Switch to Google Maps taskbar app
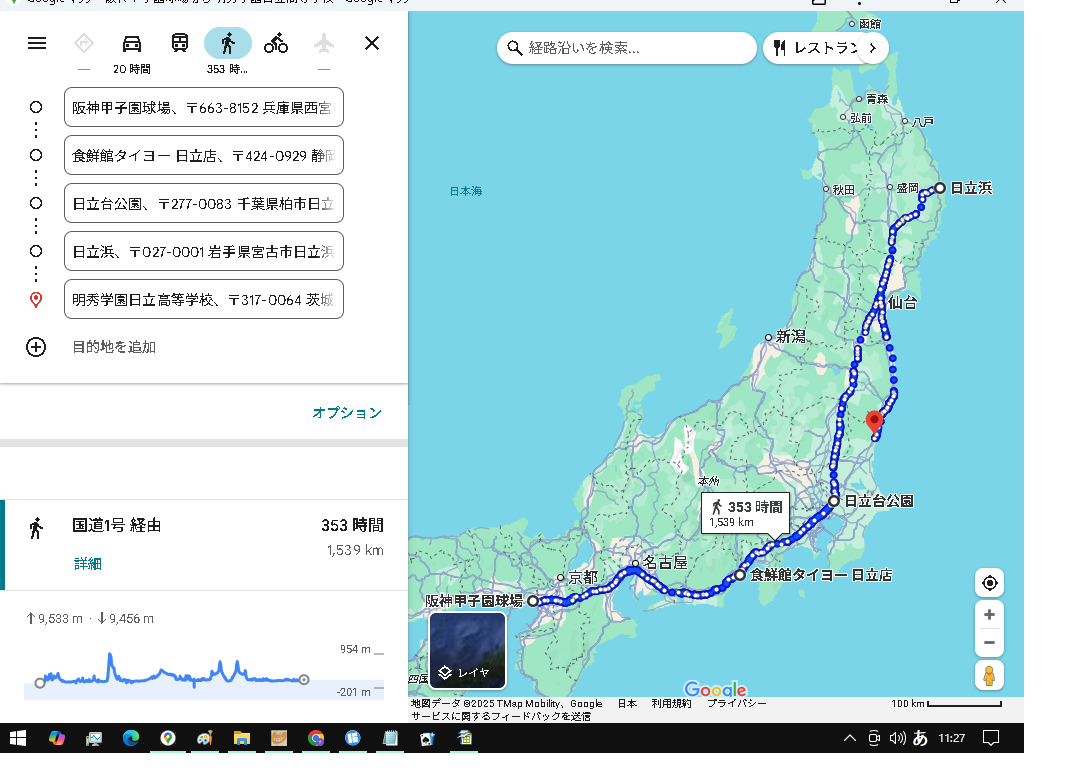 (x=168, y=738)
